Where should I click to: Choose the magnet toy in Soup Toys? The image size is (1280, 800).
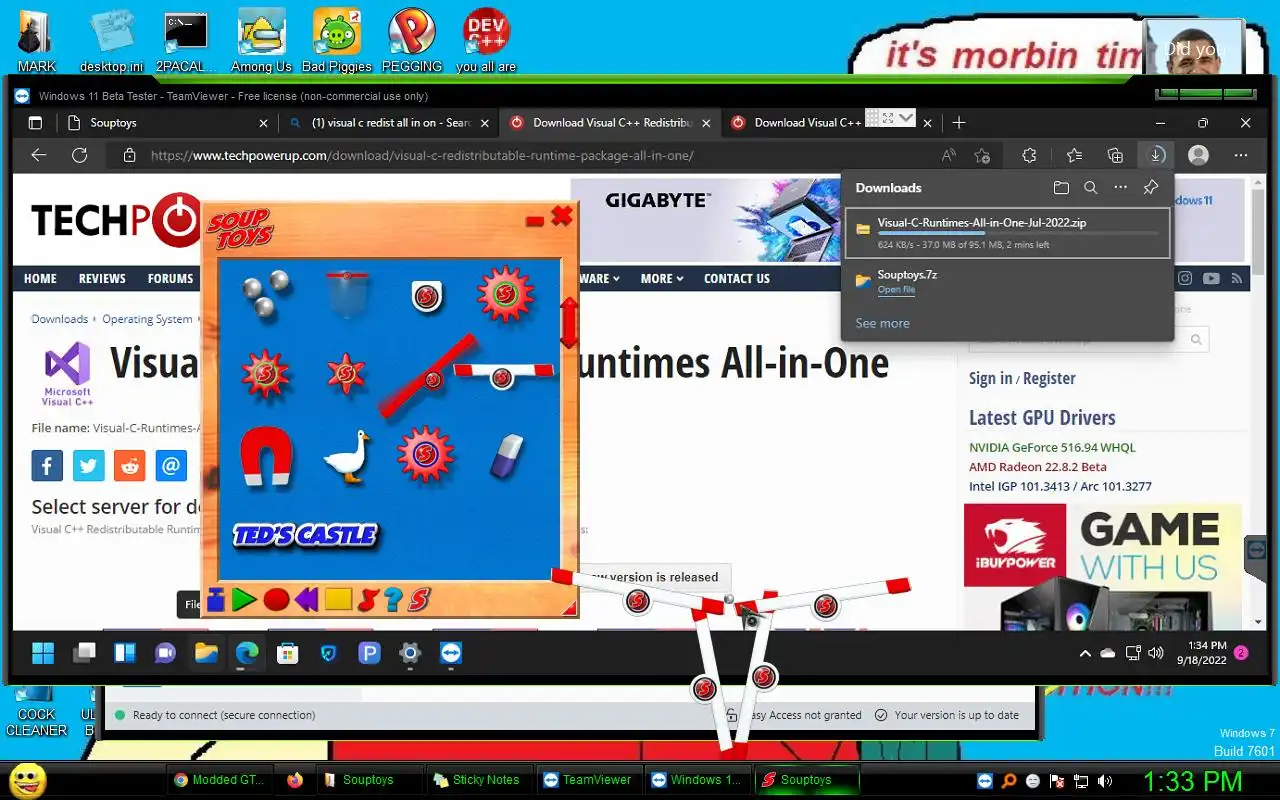pos(266,457)
